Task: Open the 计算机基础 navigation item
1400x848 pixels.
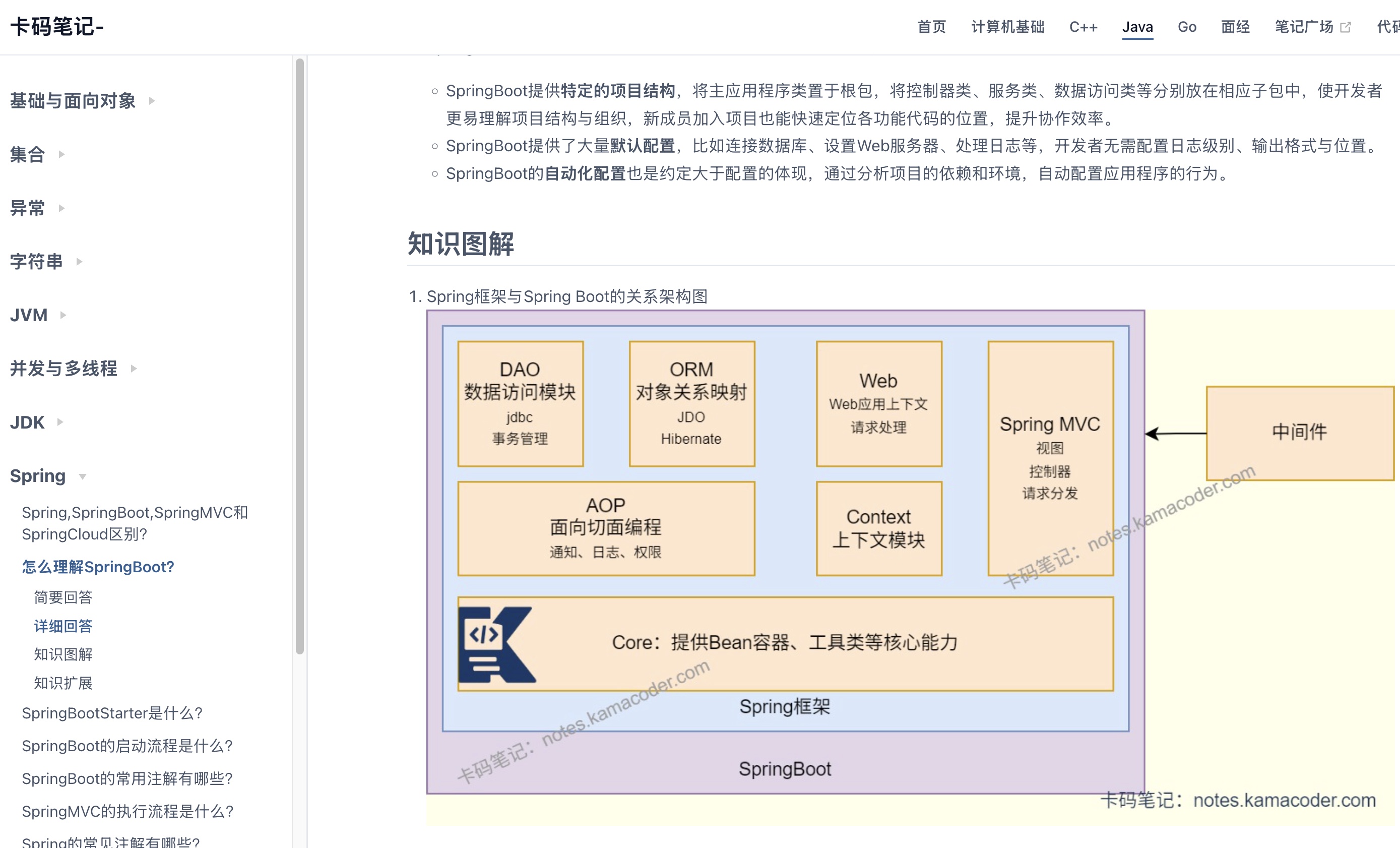Action: [x=1007, y=27]
